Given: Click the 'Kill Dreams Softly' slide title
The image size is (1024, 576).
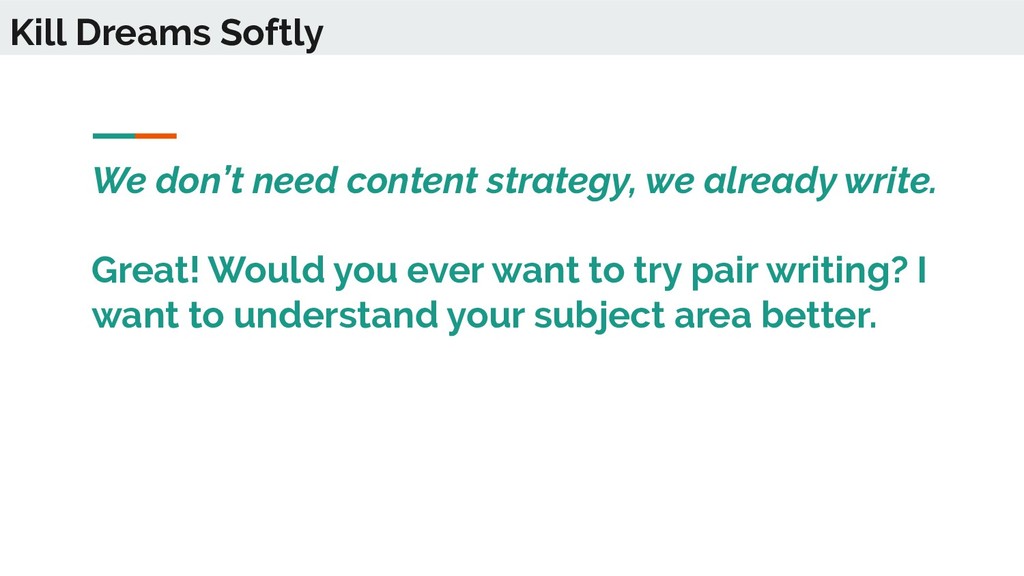Looking at the screenshot, I should [x=167, y=33].
